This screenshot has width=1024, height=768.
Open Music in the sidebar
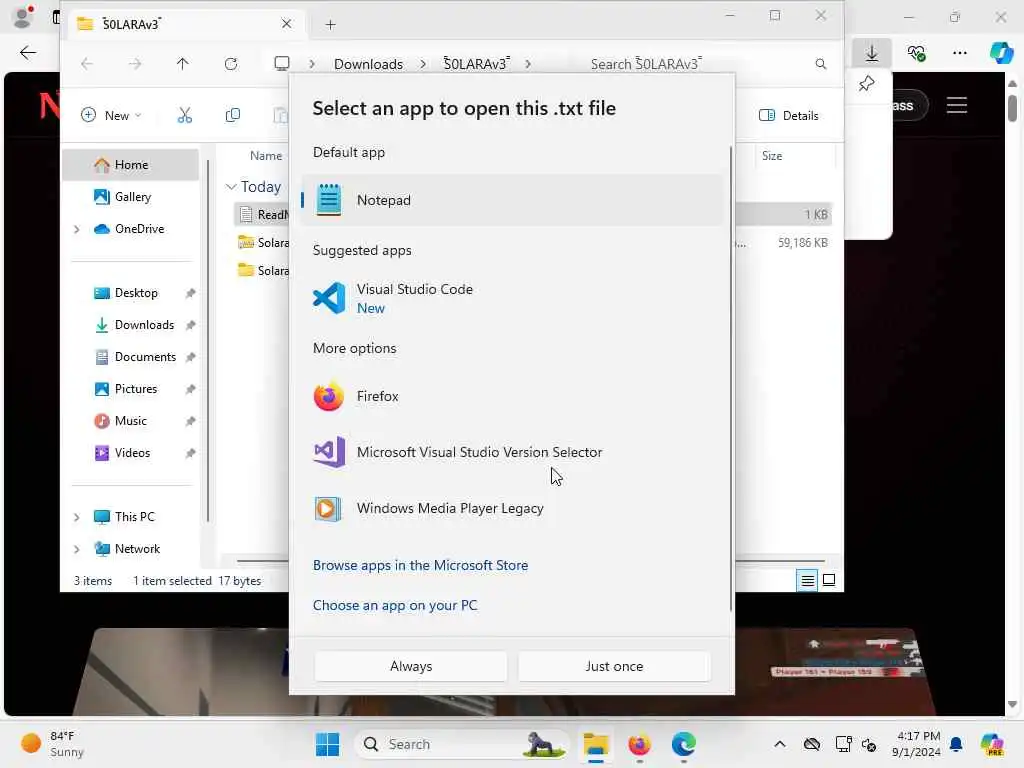(131, 421)
